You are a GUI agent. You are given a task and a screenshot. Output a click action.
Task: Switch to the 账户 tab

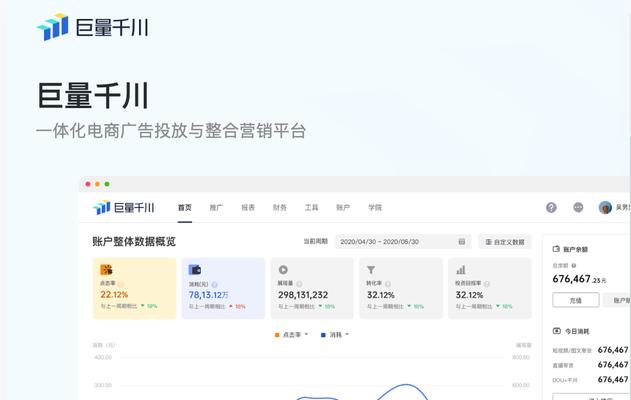(343, 208)
